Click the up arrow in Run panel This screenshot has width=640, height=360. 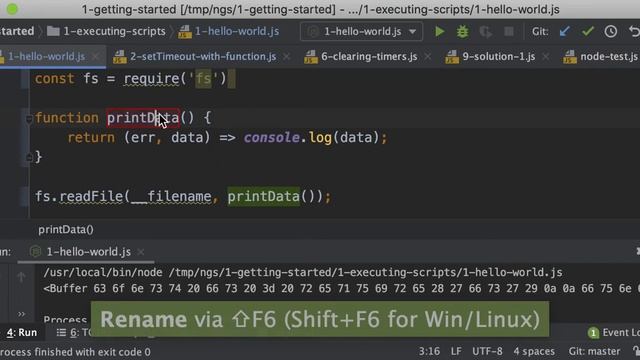click(x=21, y=278)
